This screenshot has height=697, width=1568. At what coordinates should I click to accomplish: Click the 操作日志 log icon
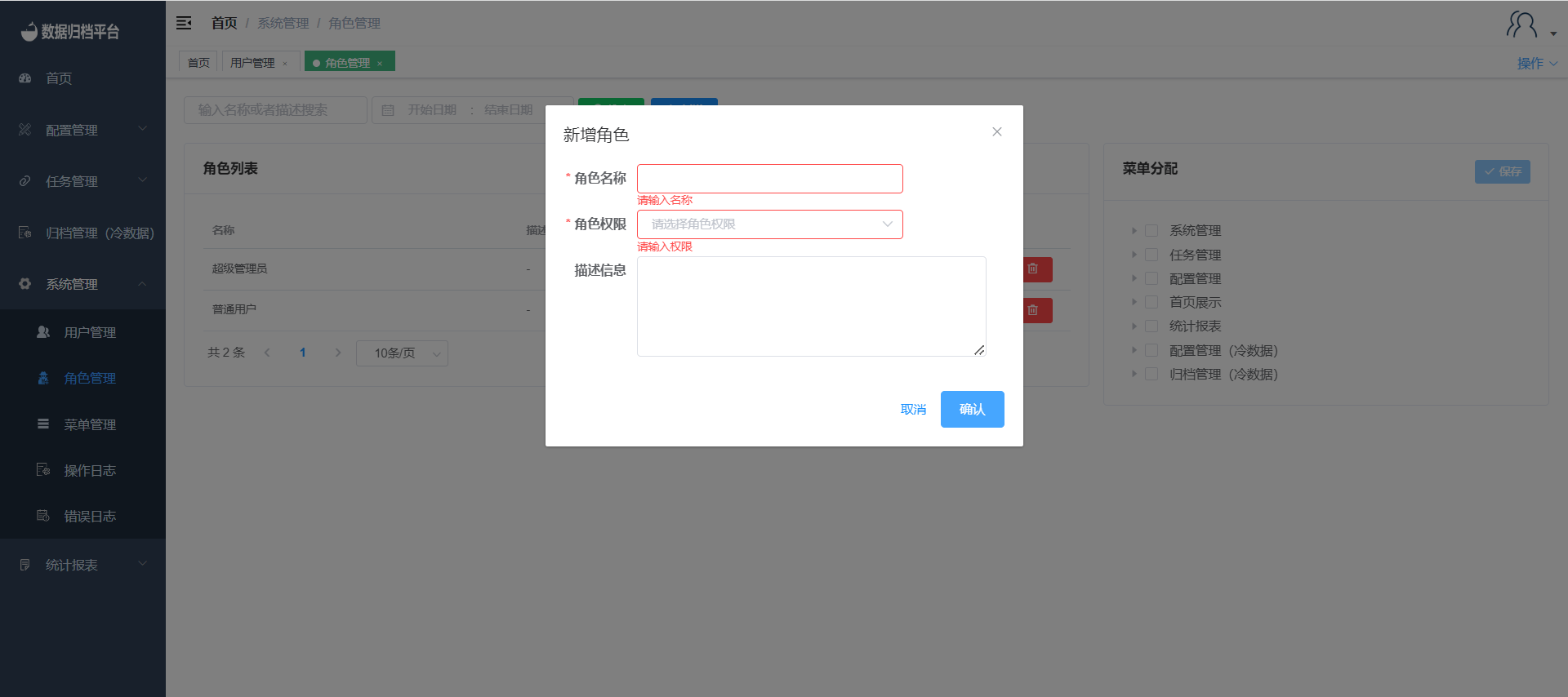pos(43,470)
